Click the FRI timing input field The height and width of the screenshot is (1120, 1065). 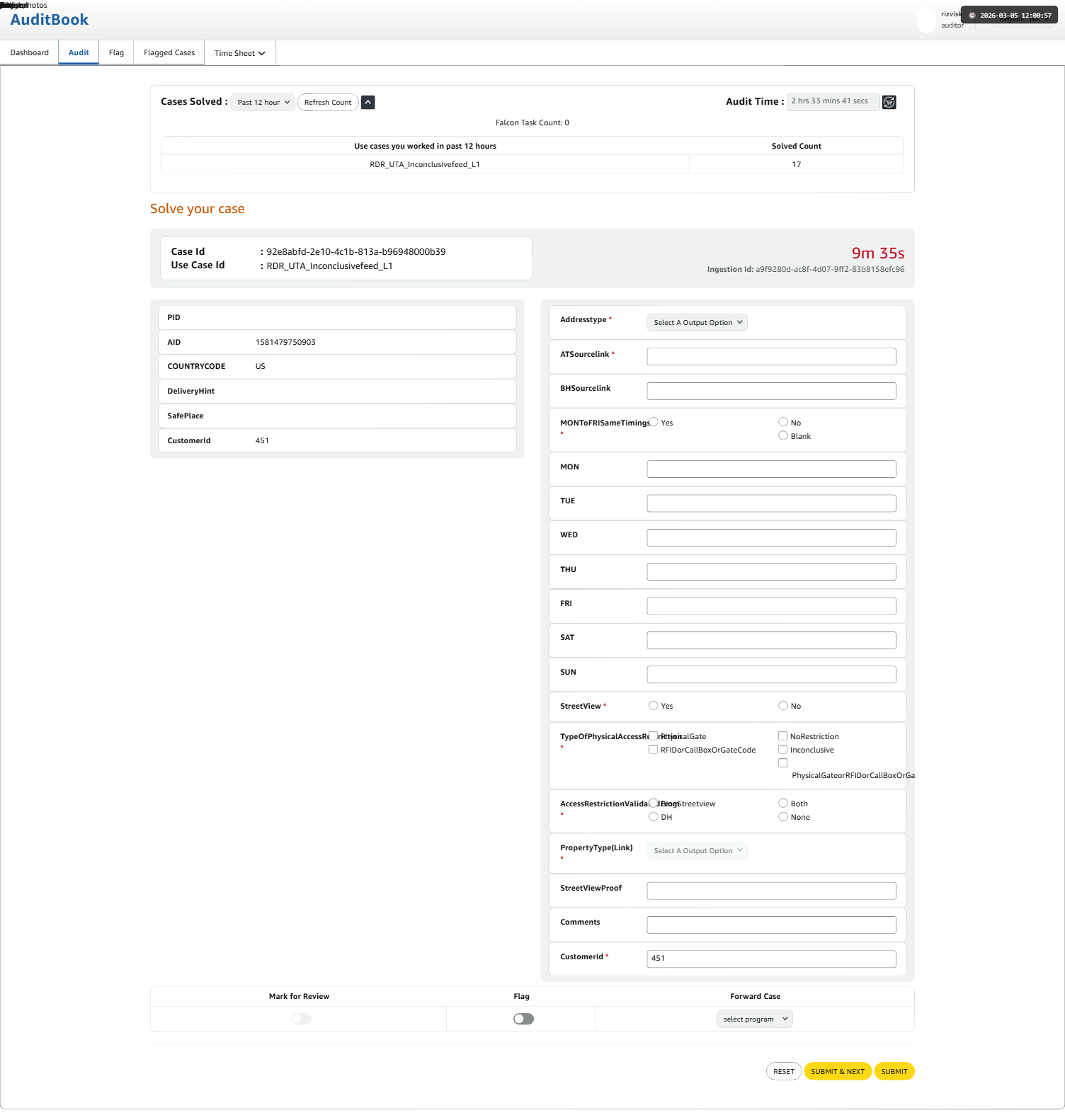[x=771, y=606]
